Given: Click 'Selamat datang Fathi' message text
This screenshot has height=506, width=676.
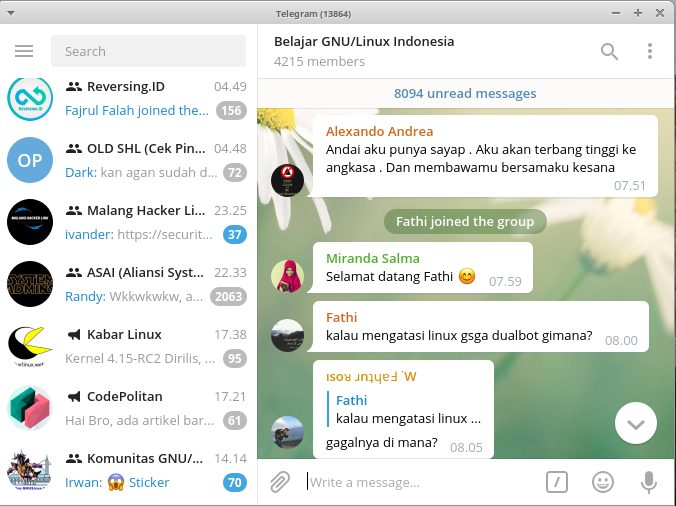Looking at the screenshot, I should coord(389,276).
